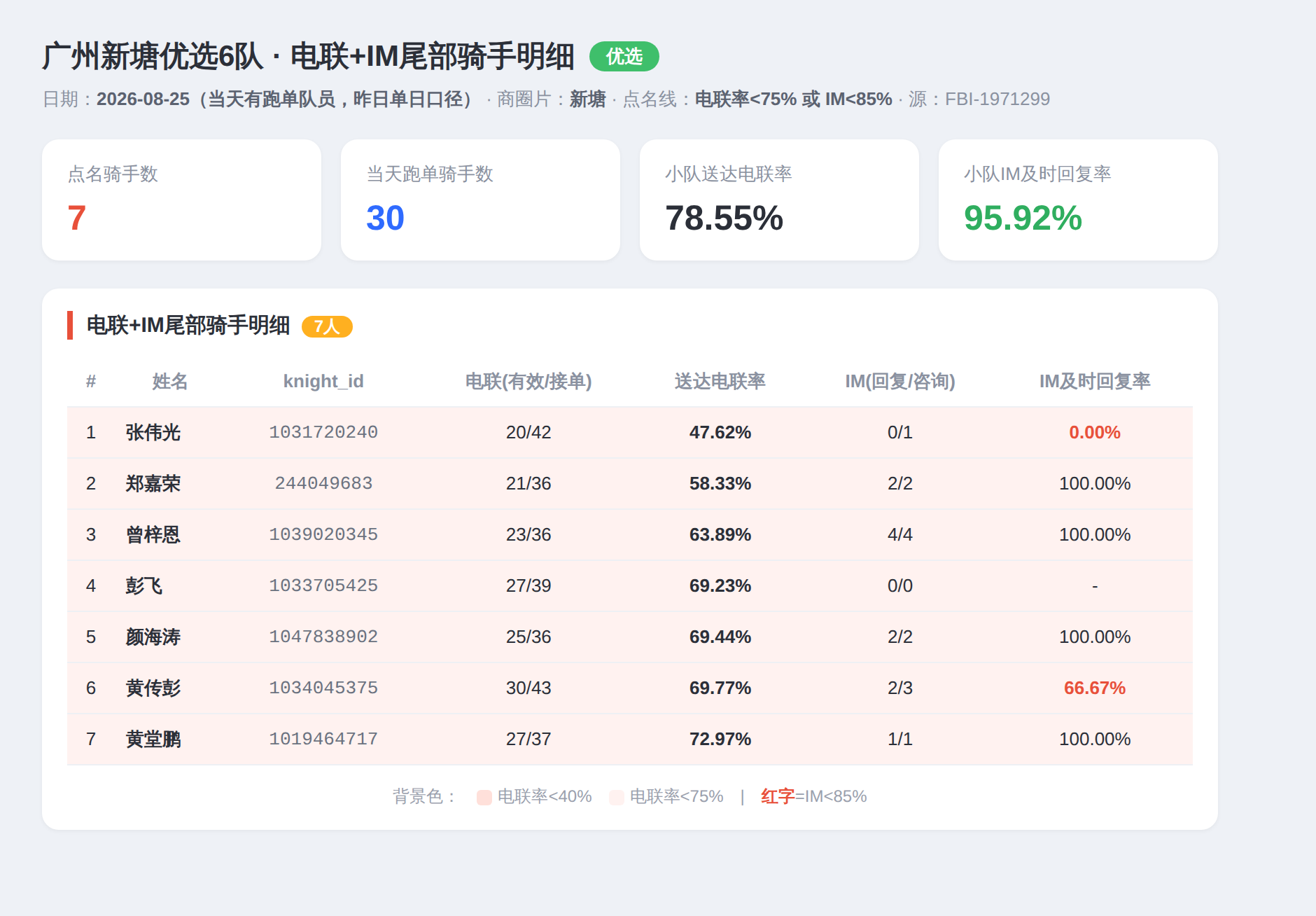Click the 23/36 电联 cell
This screenshot has height=916, width=1316.
[x=528, y=534]
